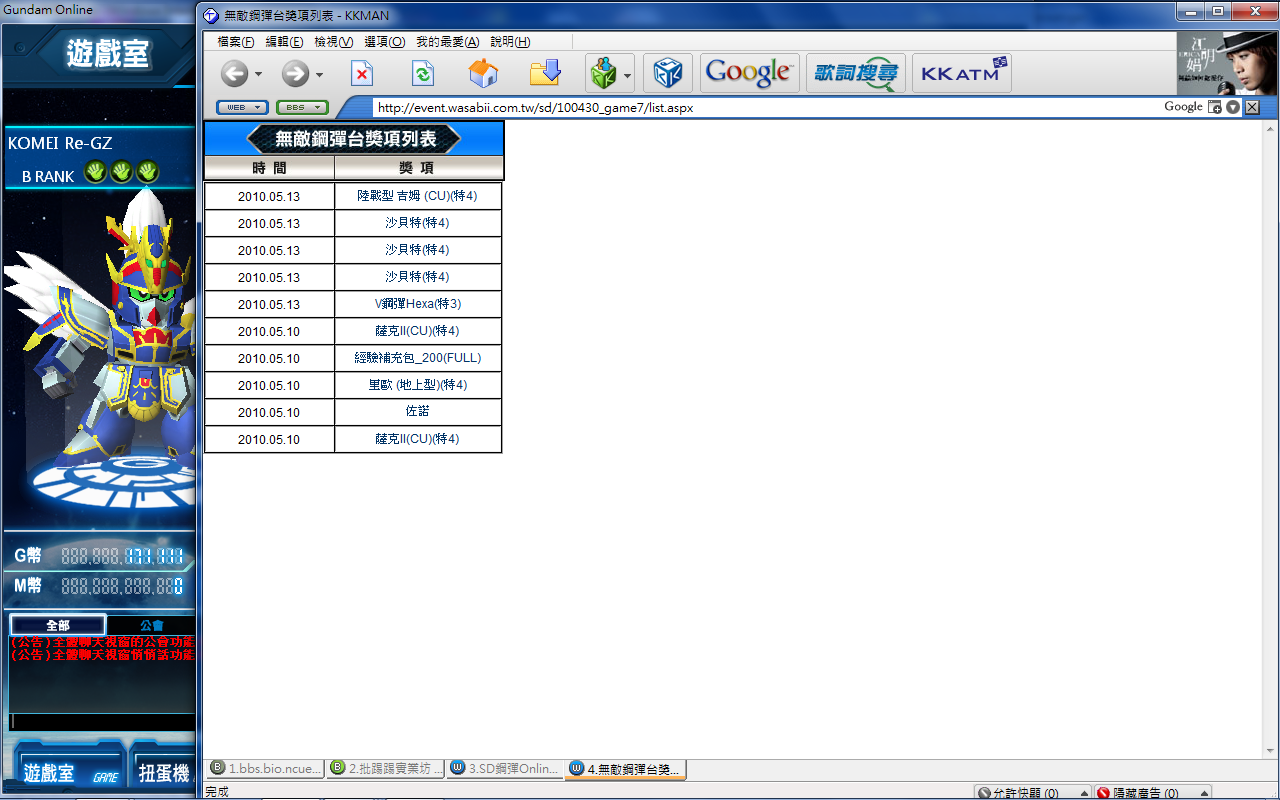Open the favorites folder download icon

coord(545,74)
